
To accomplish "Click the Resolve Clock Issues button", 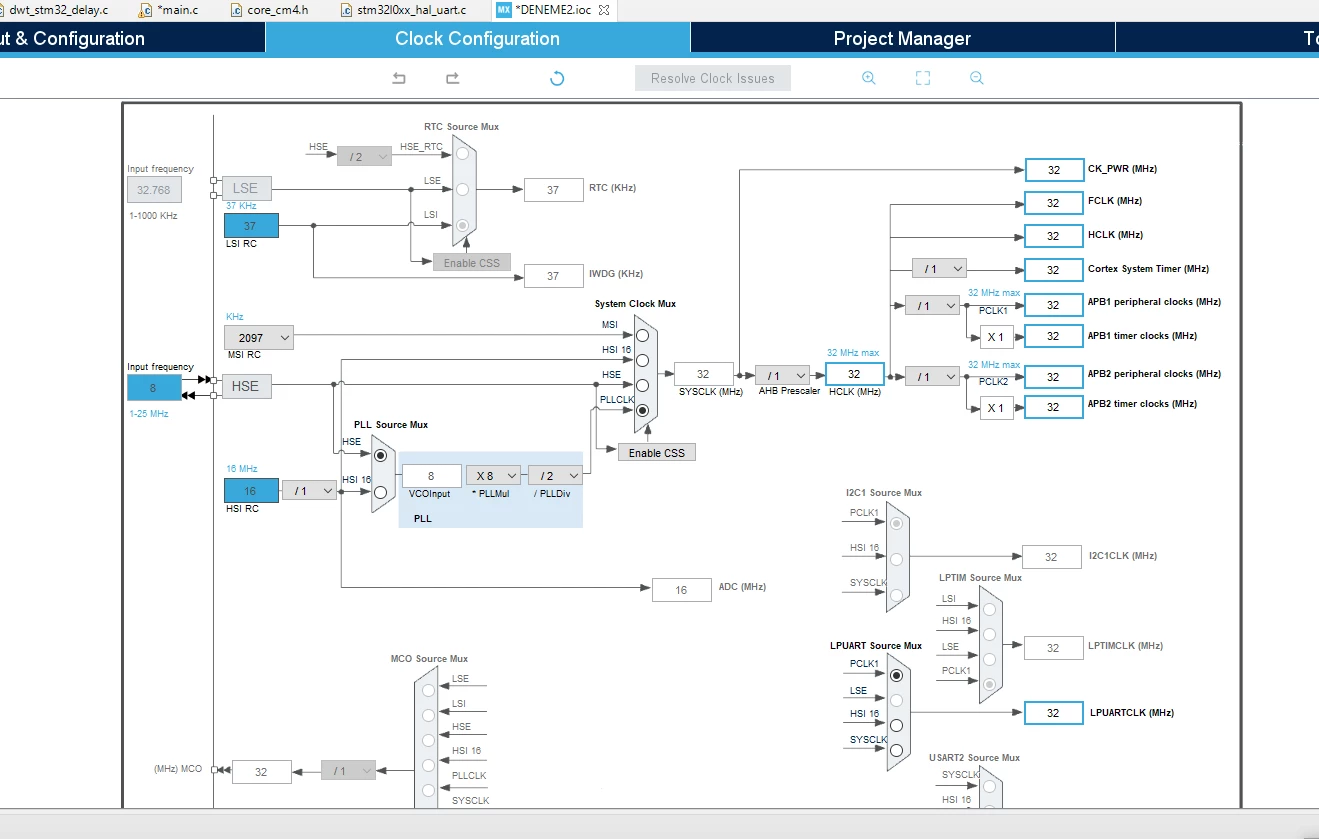I will click(x=713, y=78).
